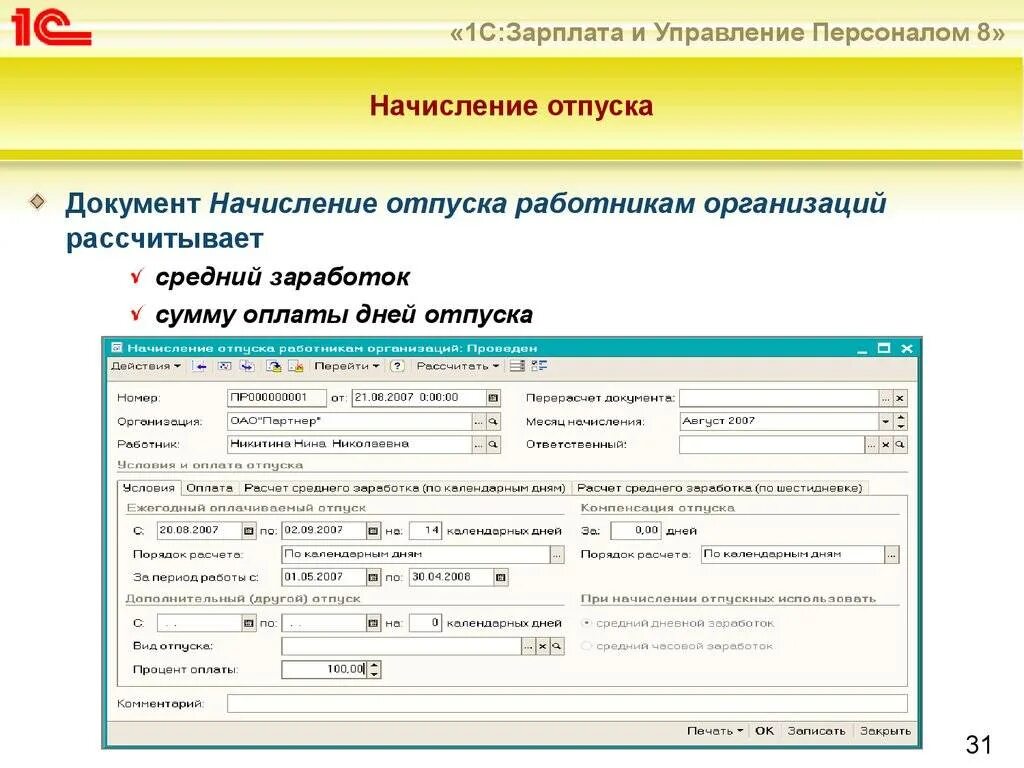Open the Печать dropdown at the bottom

714,731
